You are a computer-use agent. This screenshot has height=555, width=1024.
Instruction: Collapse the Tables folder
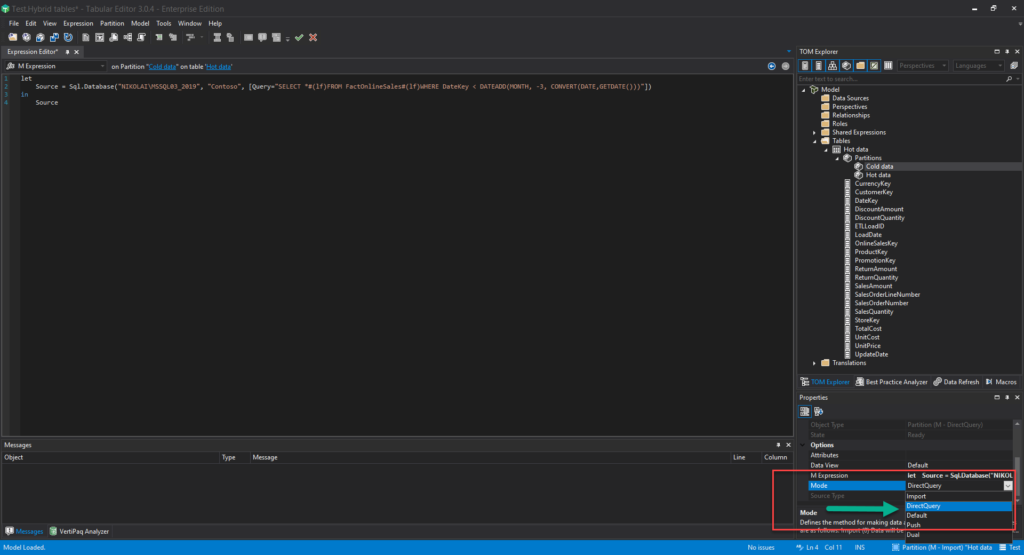(x=814, y=141)
